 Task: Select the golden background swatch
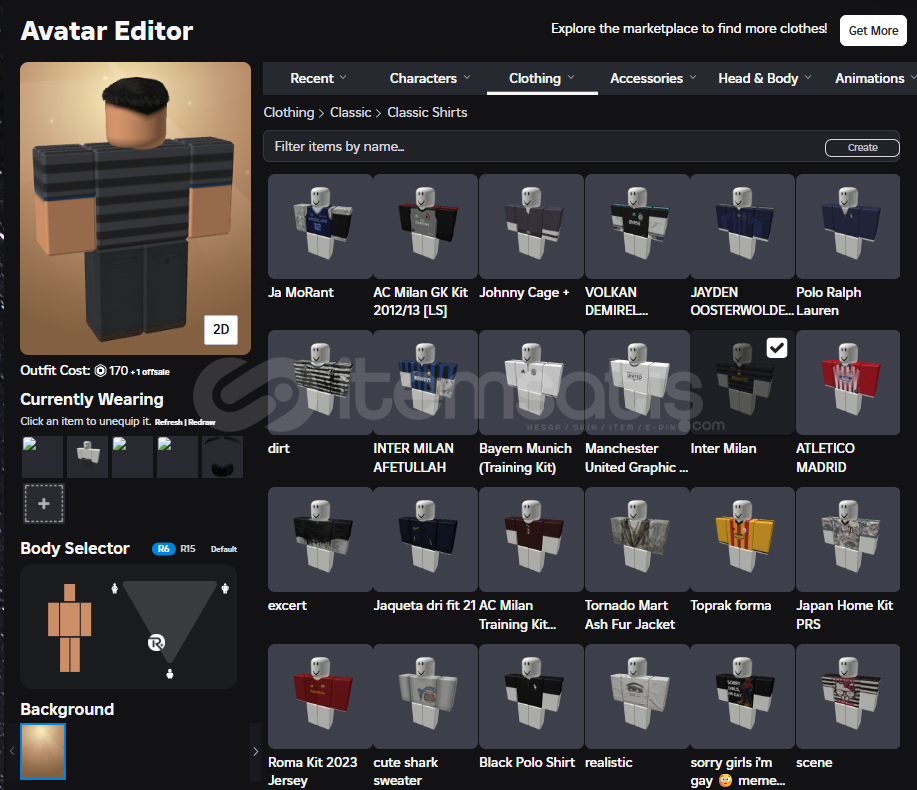click(x=43, y=751)
